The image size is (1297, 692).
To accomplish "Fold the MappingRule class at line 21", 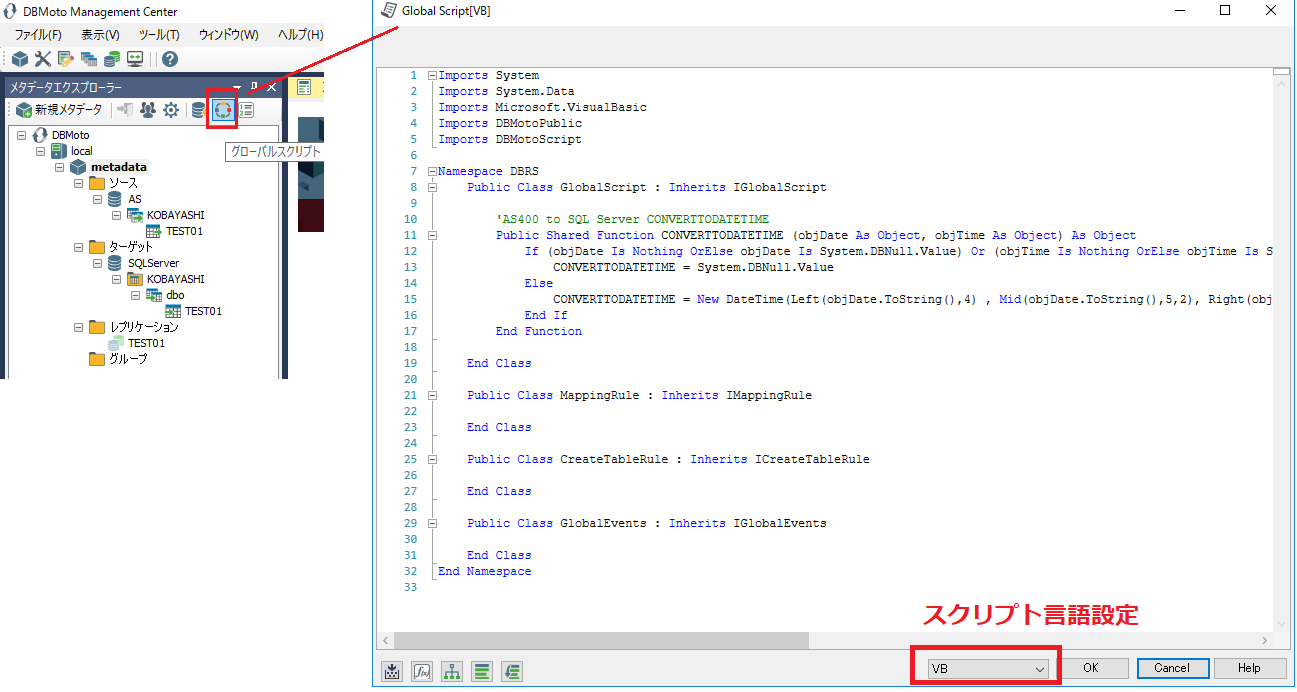I will pyautogui.click(x=431, y=395).
